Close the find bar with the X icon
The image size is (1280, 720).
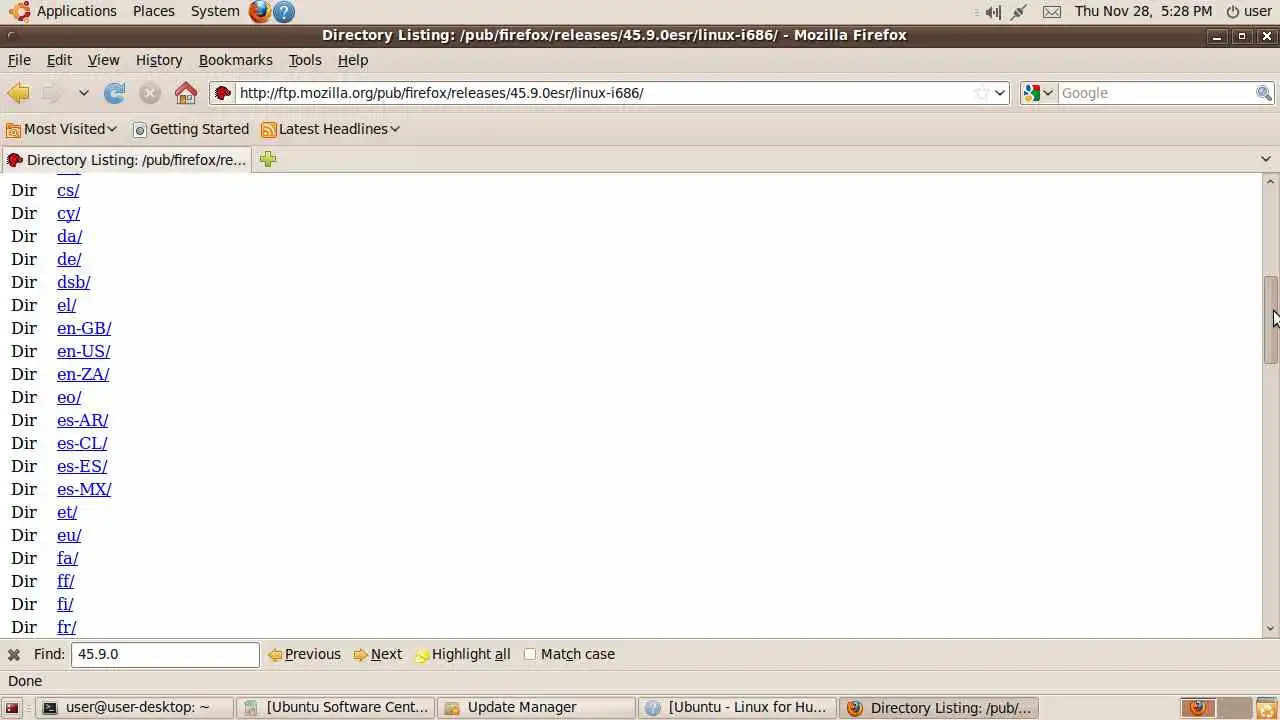[x=14, y=655]
